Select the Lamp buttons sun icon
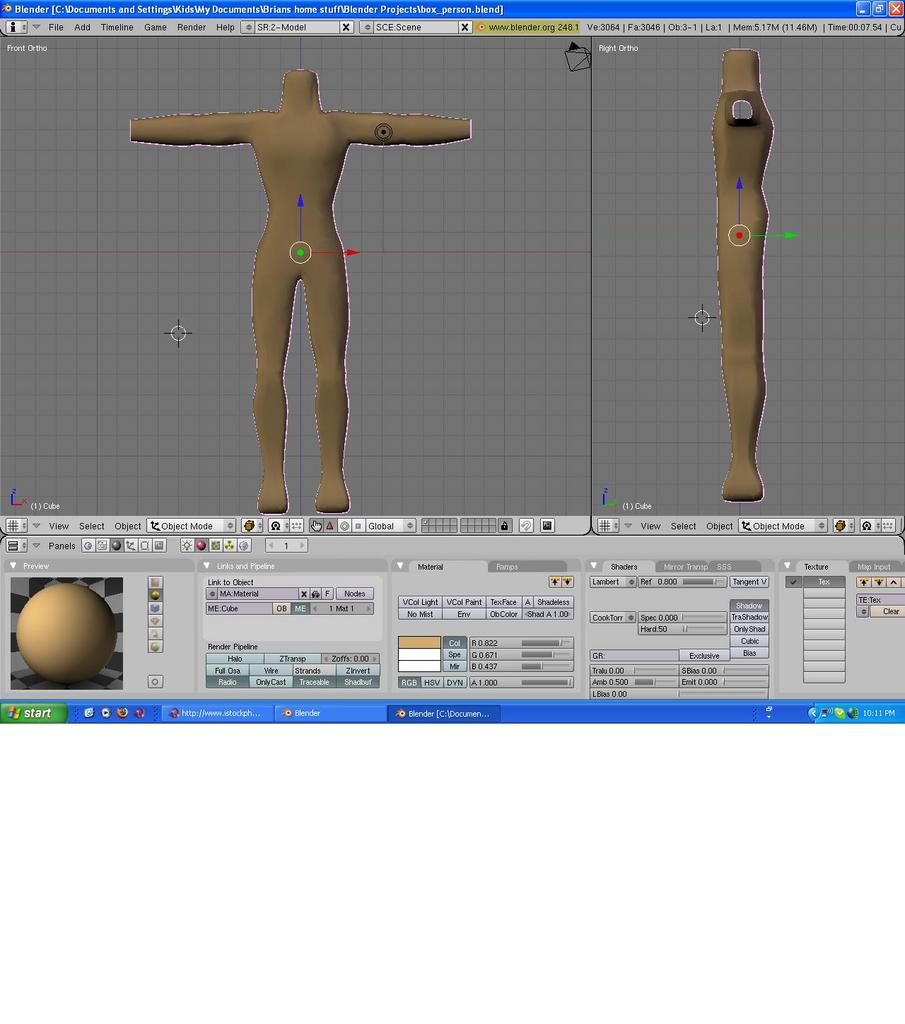Viewport: 905px width, 1024px height. click(x=187, y=546)
